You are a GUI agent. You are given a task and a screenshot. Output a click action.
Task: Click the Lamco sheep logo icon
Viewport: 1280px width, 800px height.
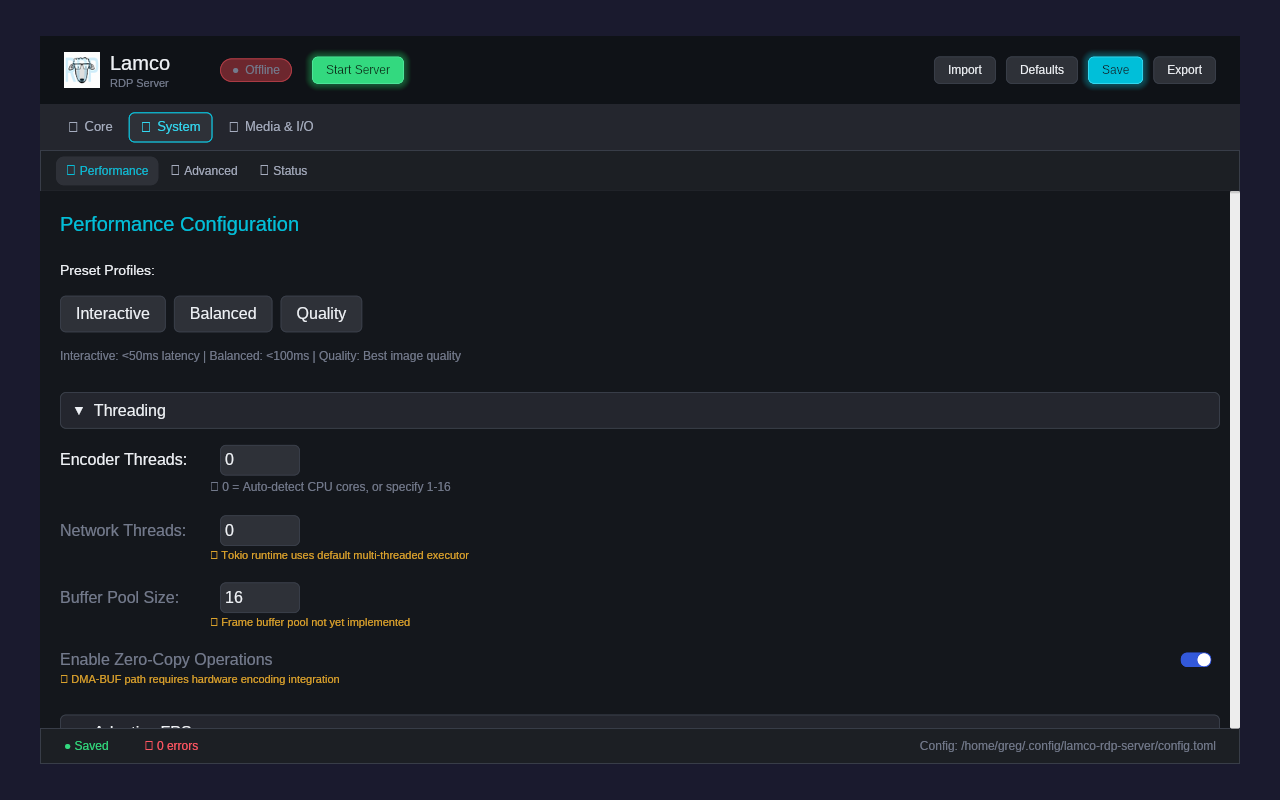pos(82,70)
